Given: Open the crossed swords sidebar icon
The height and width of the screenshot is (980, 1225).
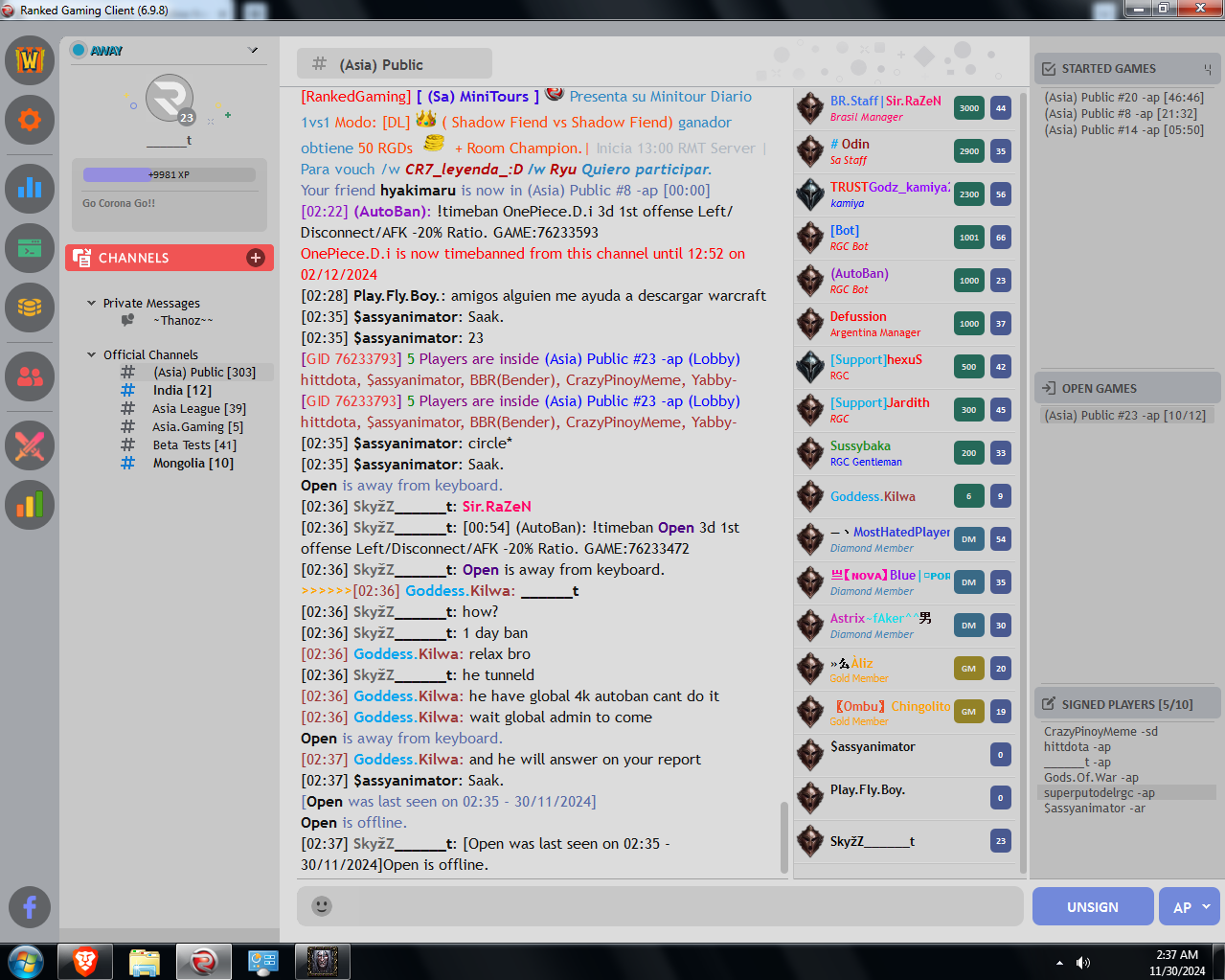Looking at the screenshot, I should (x=30, y=445).
